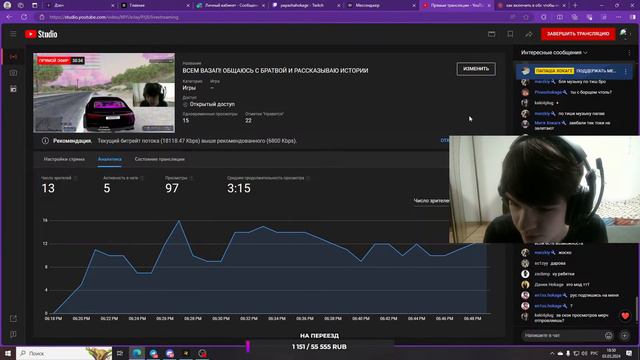Click the clip marker icon in Studio header
Image resolution: width=640 pixels, height=360 pixels.
tap(510, 34)
